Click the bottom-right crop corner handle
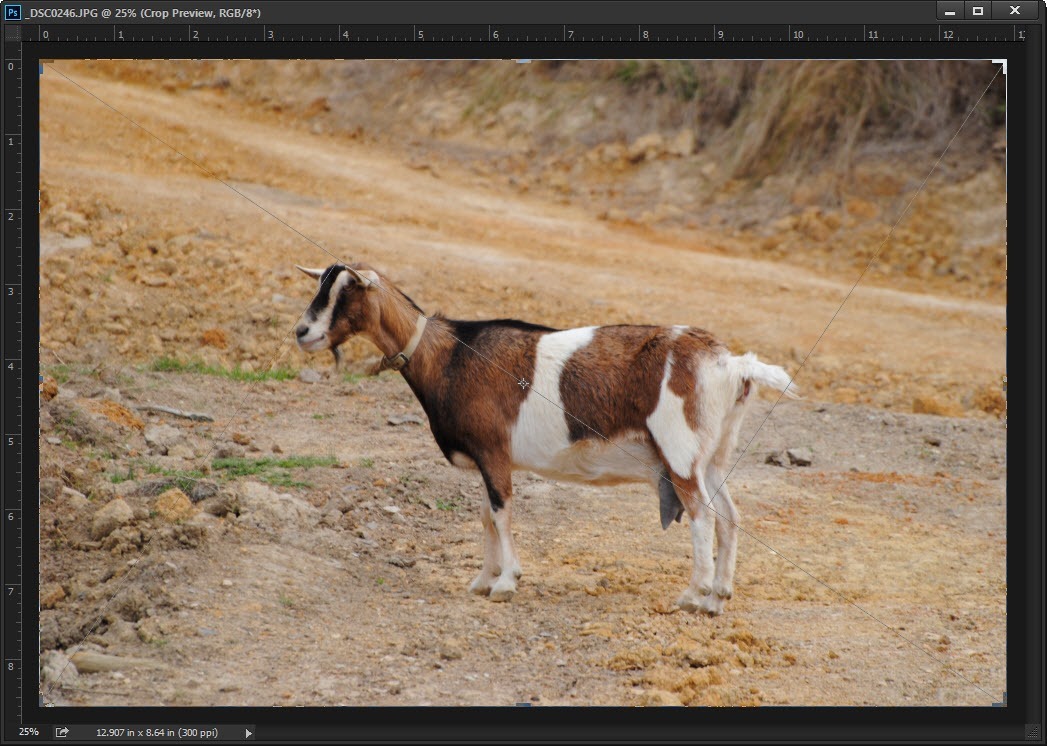The image size is (1047, 746). coord(1001,702)
